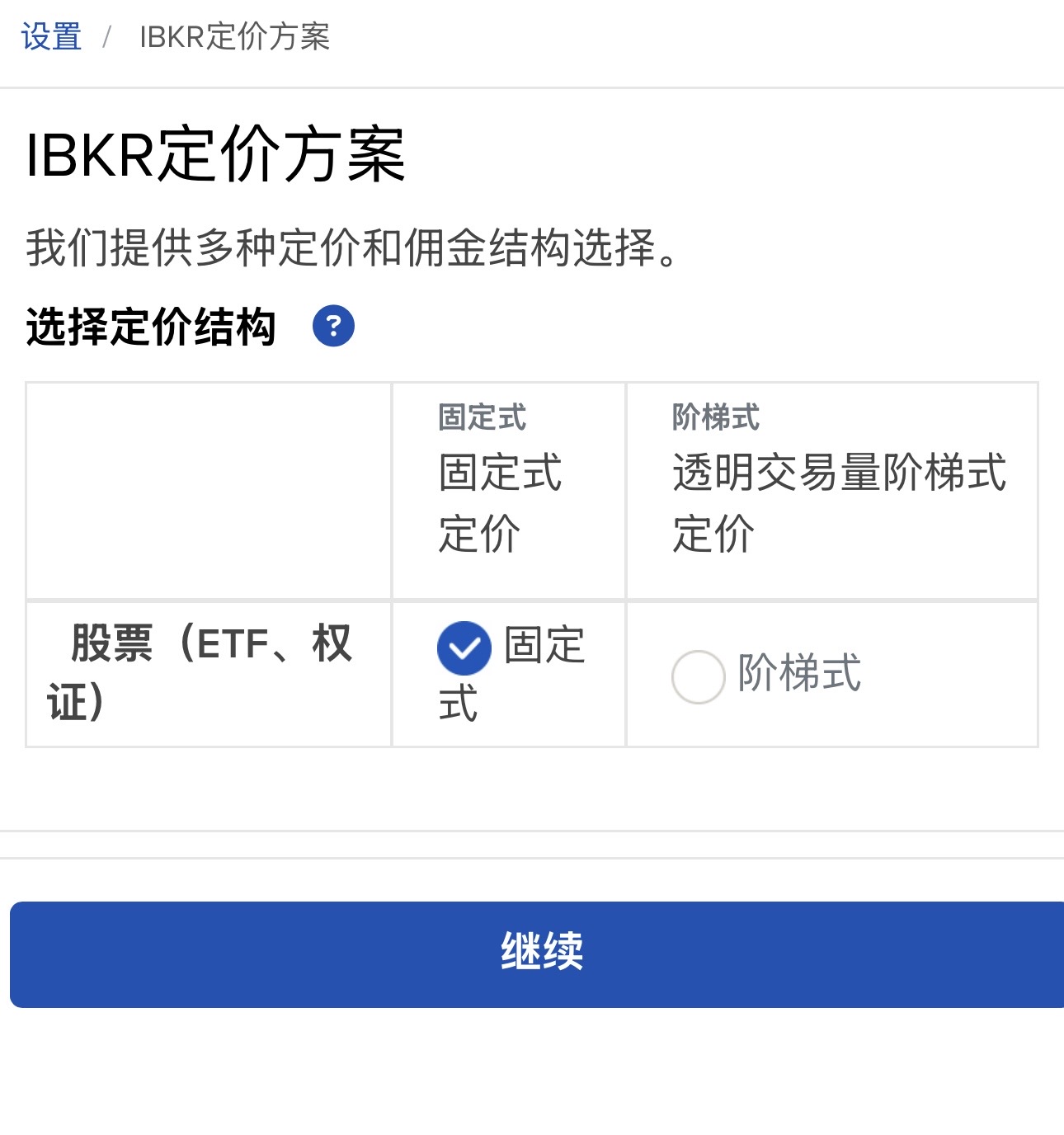This screenshot has width=1064, height=1135.
Task: Click the large IBKR定价方案 page heading
Action: [x=215, y=154]
